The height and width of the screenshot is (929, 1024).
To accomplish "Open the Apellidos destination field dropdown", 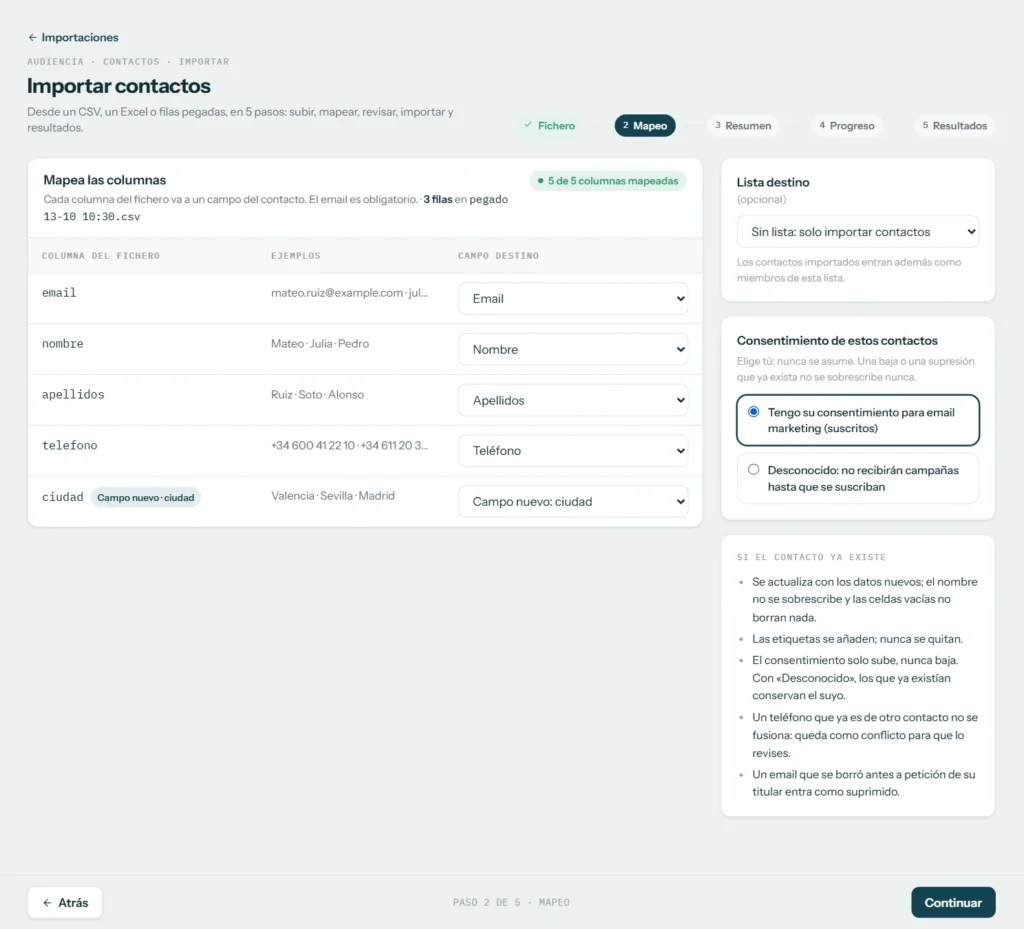I will click(573, 400).
